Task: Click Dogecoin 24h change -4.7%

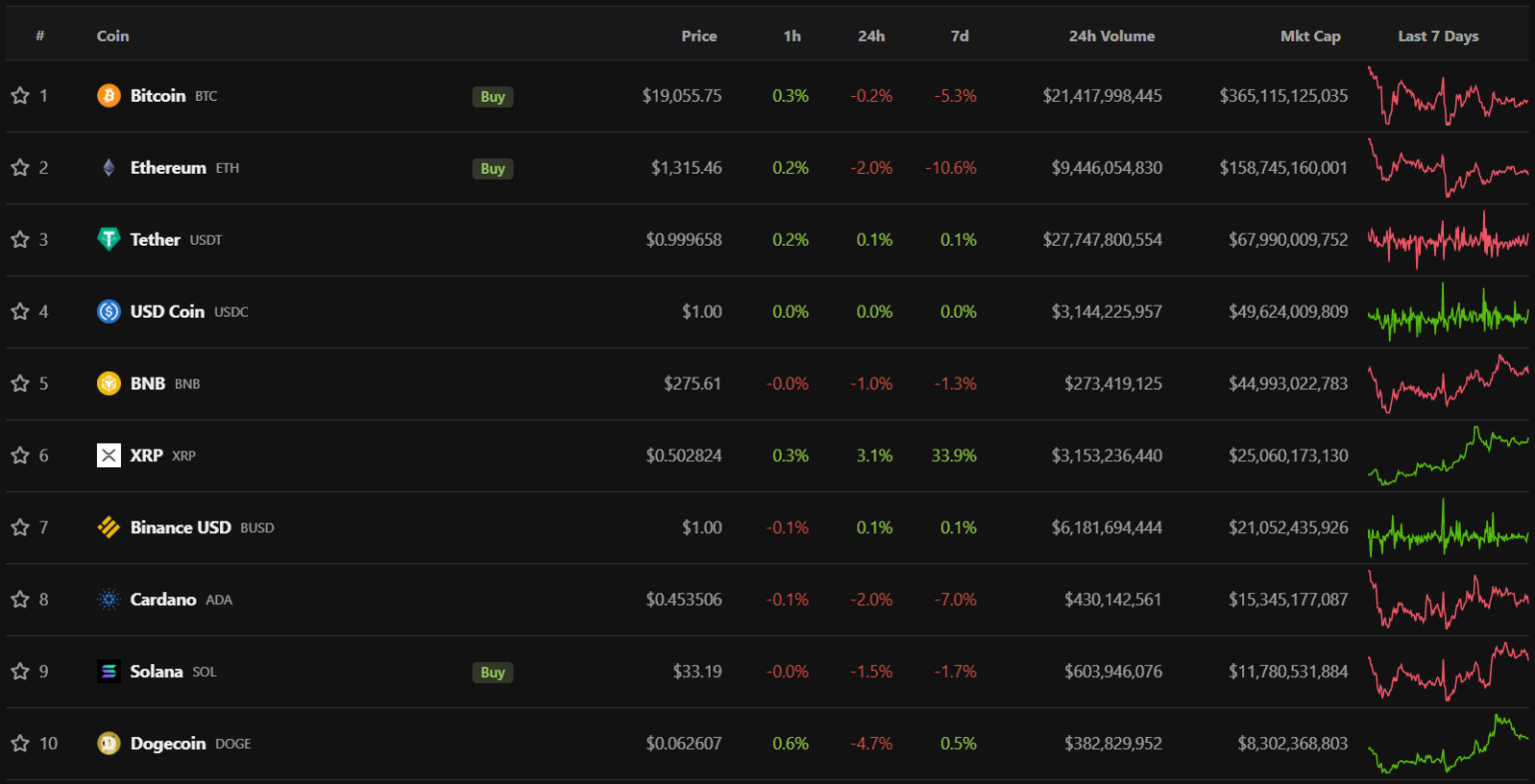Action: pyautogui.click(x=871, y=743)
